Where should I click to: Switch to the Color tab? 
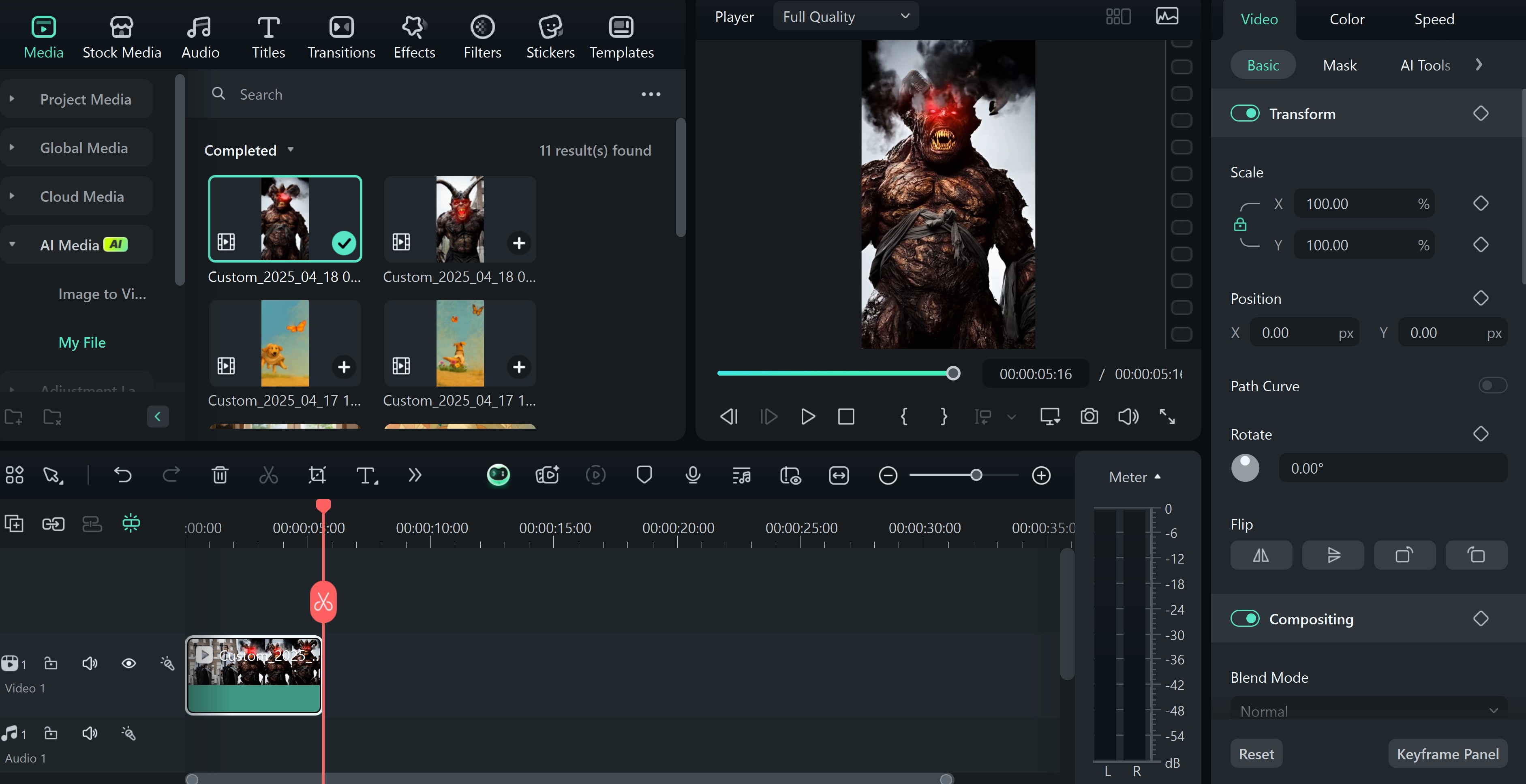(1346, 19)
